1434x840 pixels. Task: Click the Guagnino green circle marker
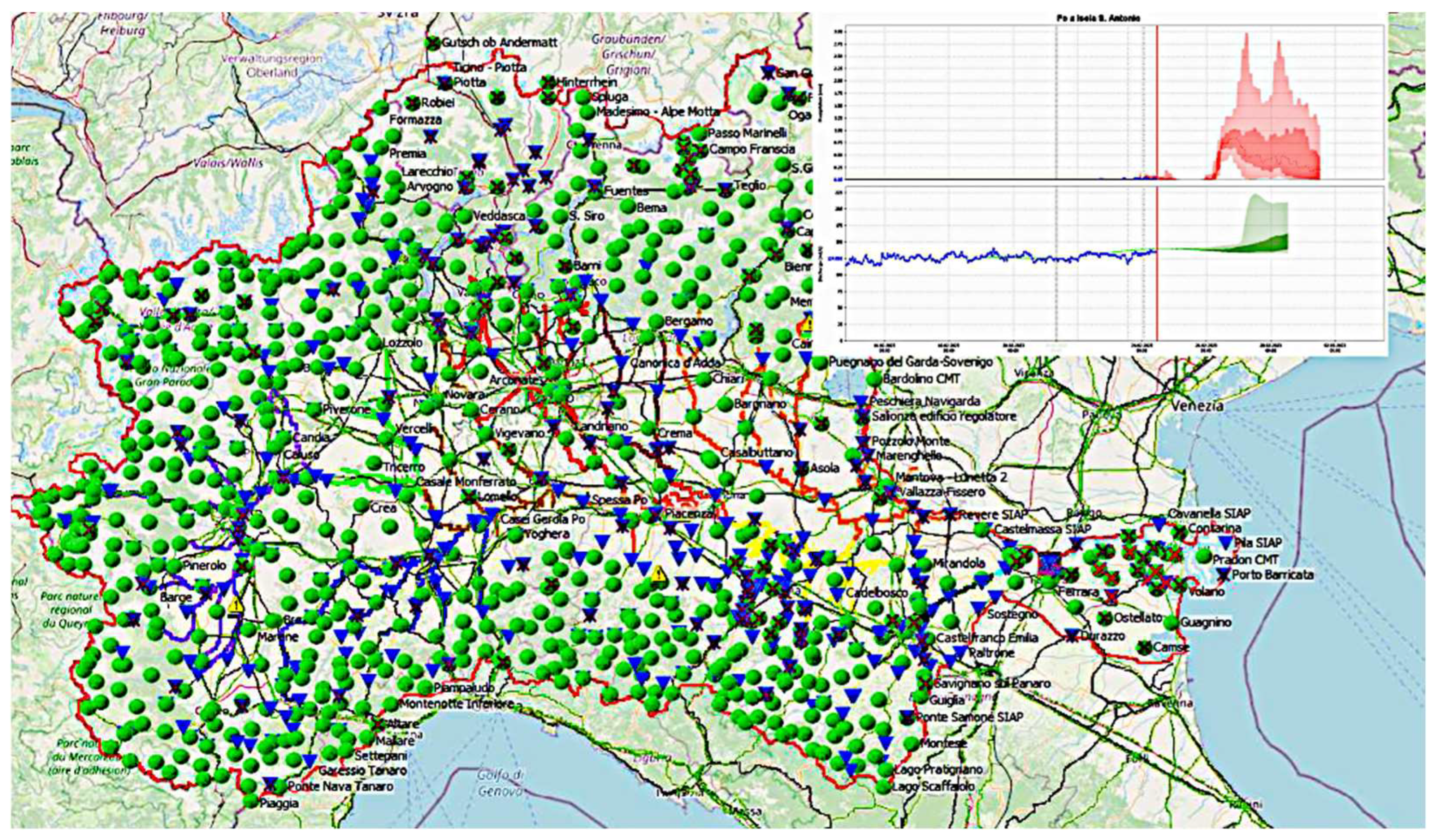tap(1172, 623)
